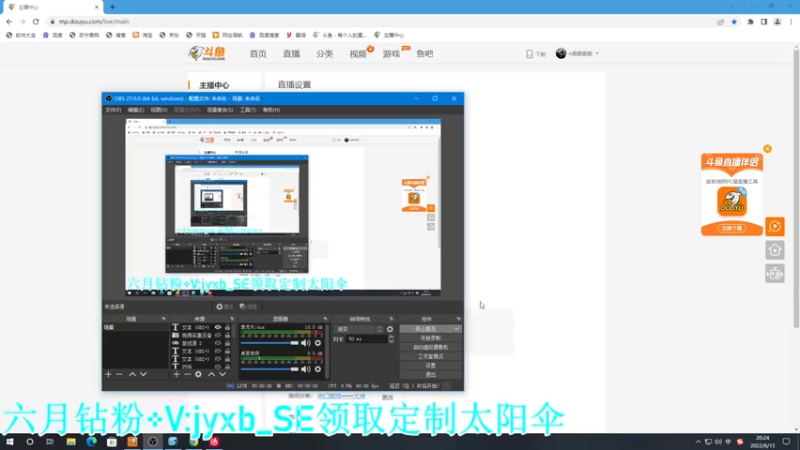This screenshot has height=450, width=800.
Task: Click Start Recording in OBS controls
Action: pyautogui.click(x=431, y=338)
